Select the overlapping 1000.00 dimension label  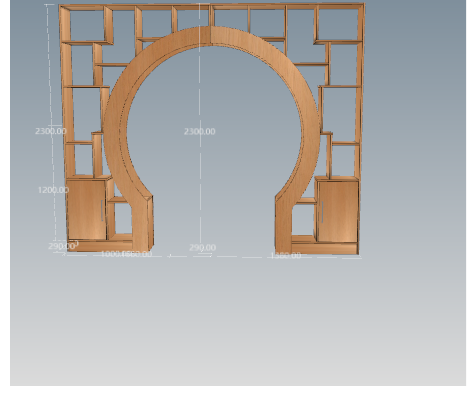112,254
